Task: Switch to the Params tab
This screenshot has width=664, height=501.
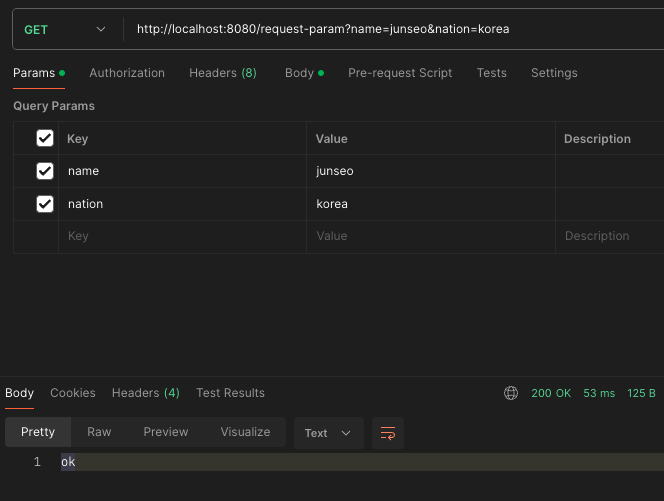Action: pos(39,73)
